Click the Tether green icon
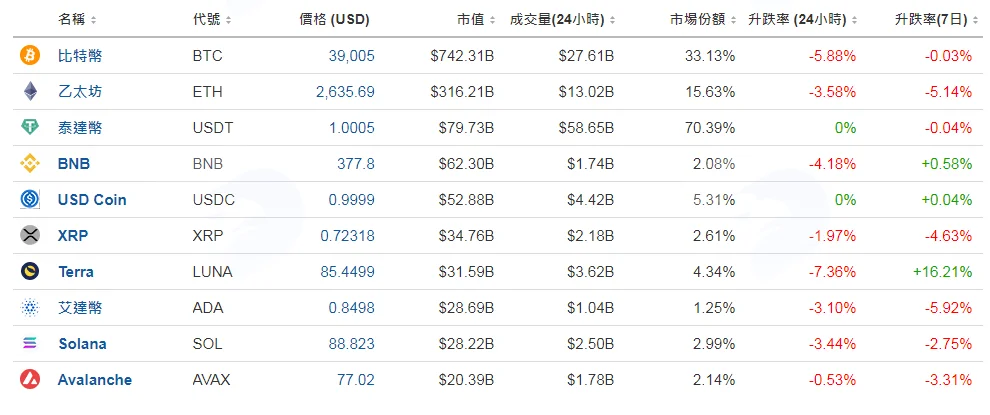 pyautogui.click(x=30, y=128)
